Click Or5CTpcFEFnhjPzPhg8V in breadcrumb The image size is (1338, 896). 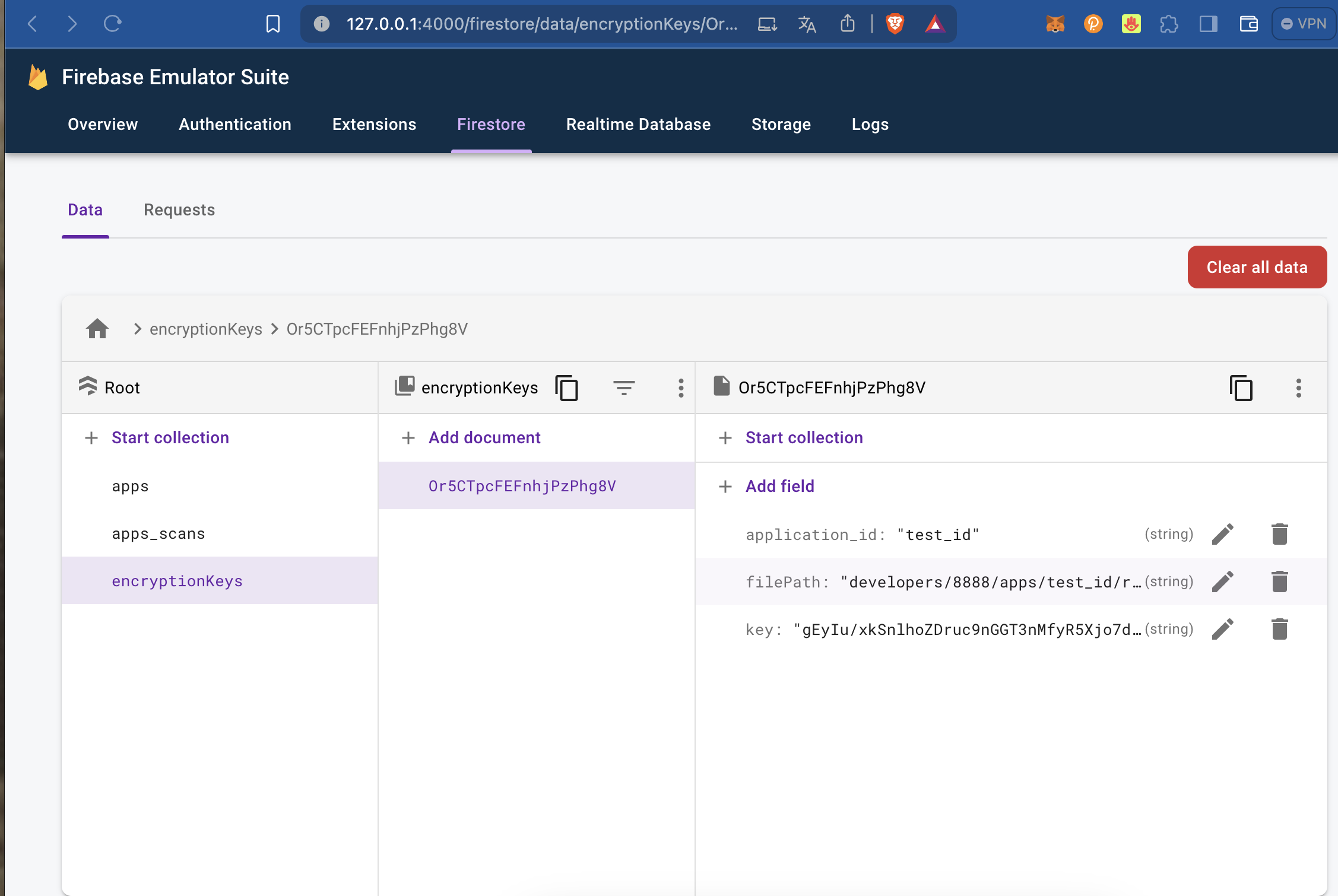pyautogui.click(x=377, y=329)
